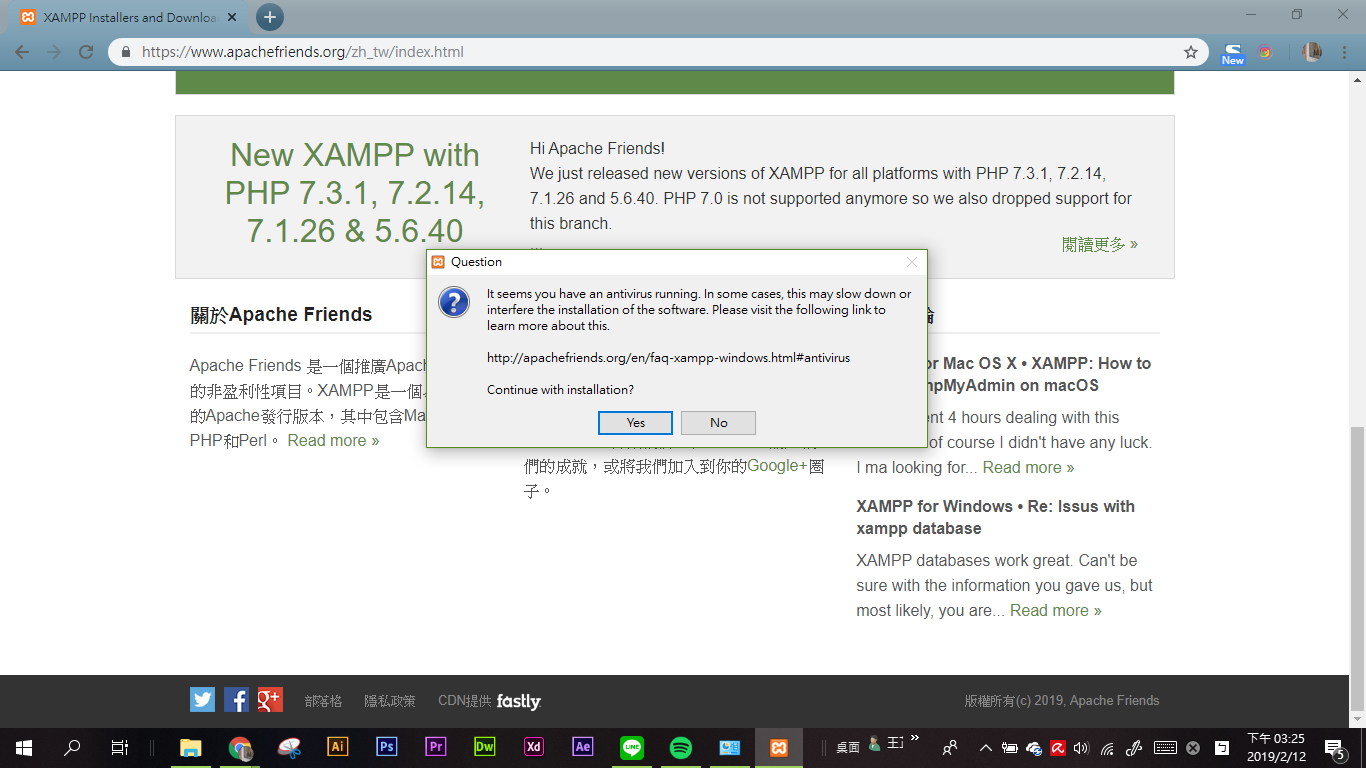Click the page vertical scrollbar thumb
Viewport: 1366px width, 768px height.
(x=1356, y=567)
